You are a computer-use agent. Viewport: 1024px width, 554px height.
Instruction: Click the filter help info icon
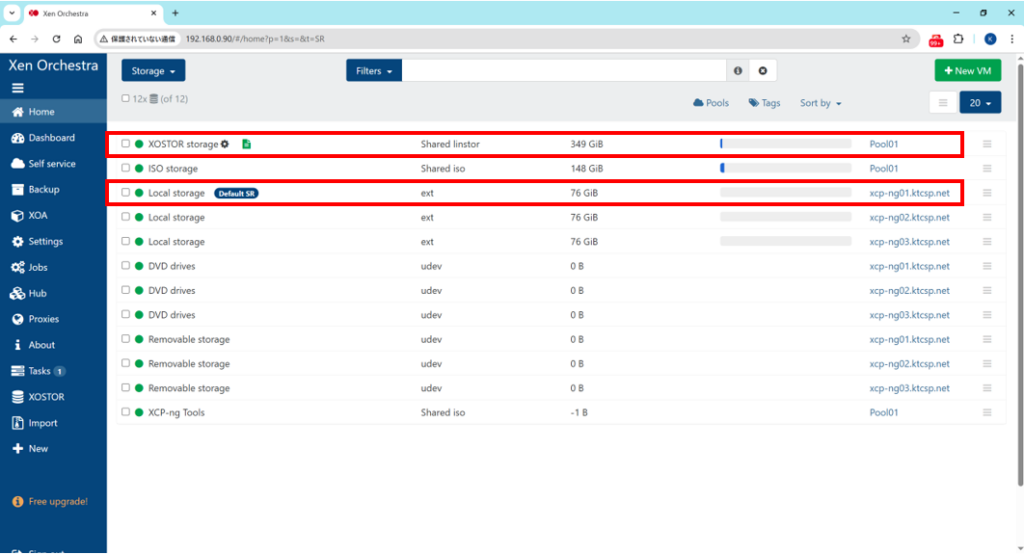point(738,71)
